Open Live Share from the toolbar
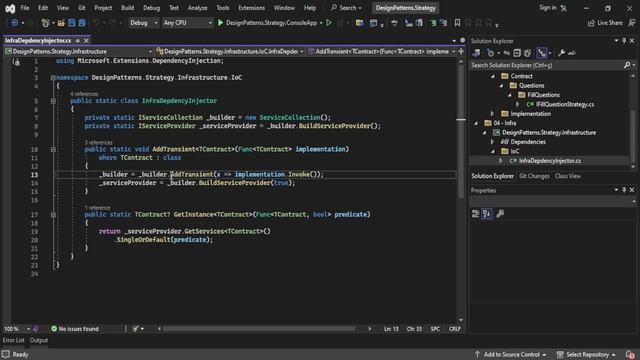640x360 pixels. point(605,23)
